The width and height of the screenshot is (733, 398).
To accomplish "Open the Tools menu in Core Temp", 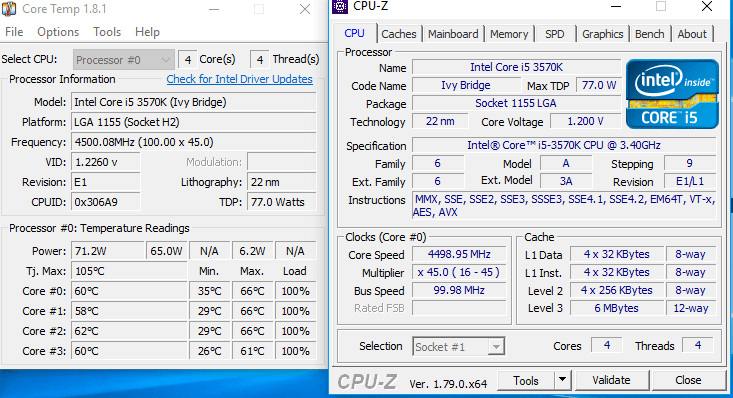I will tap(107, 32).
